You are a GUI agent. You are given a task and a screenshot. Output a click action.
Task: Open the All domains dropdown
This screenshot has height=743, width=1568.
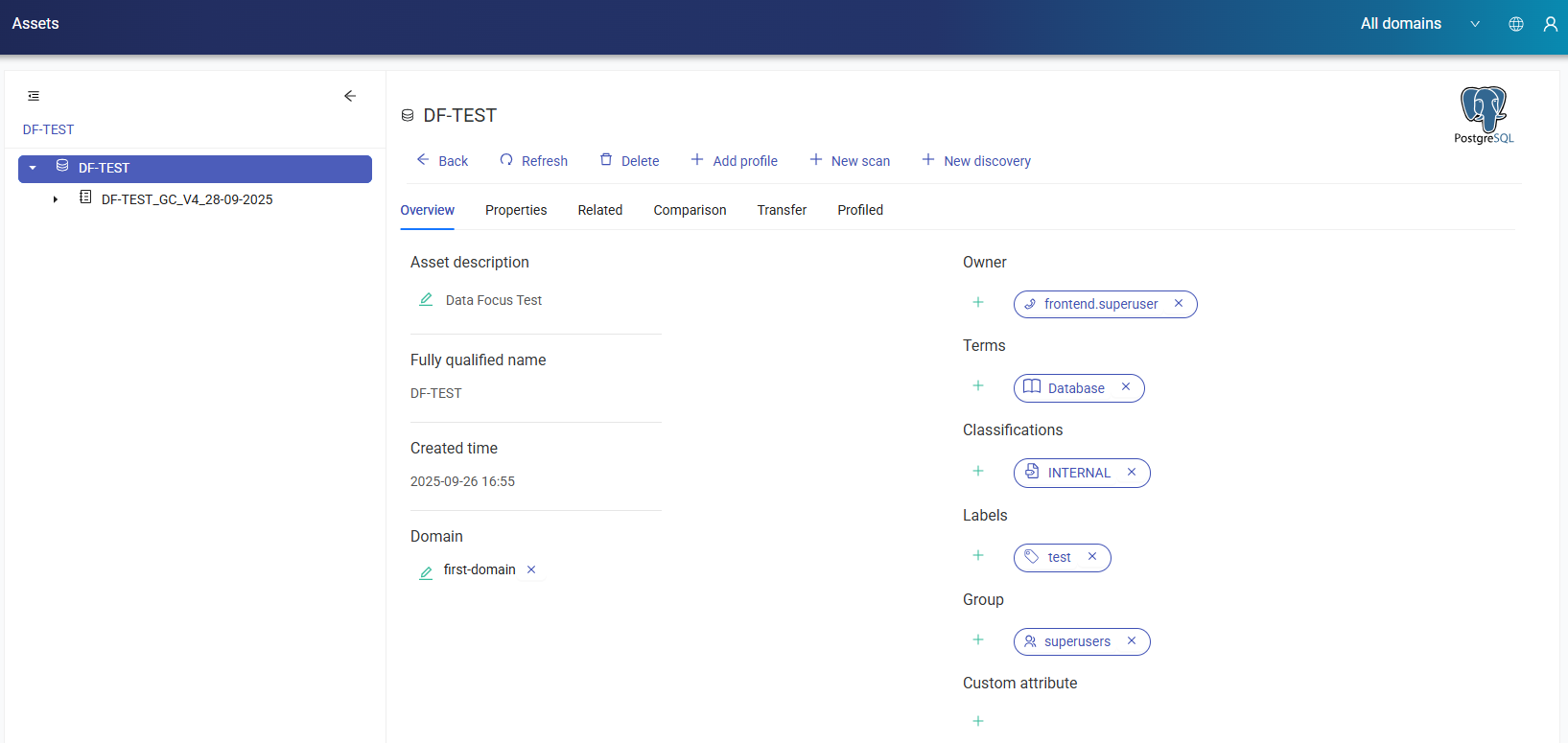pyautogui.click(x=1419, y=24)
